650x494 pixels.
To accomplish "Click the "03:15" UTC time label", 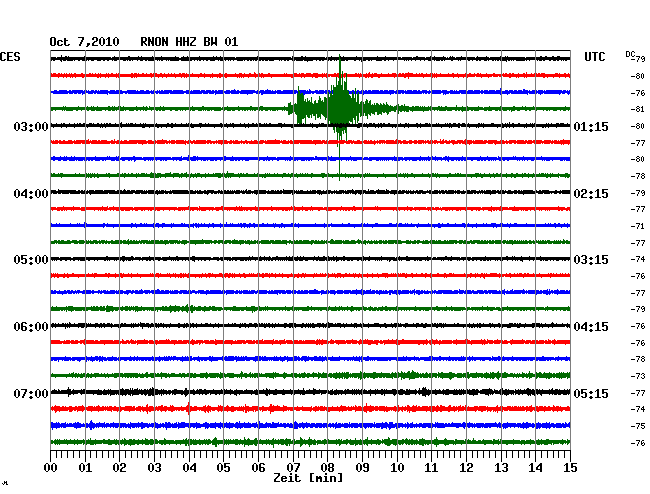I will pyautogui.click(x=591, y=260).
